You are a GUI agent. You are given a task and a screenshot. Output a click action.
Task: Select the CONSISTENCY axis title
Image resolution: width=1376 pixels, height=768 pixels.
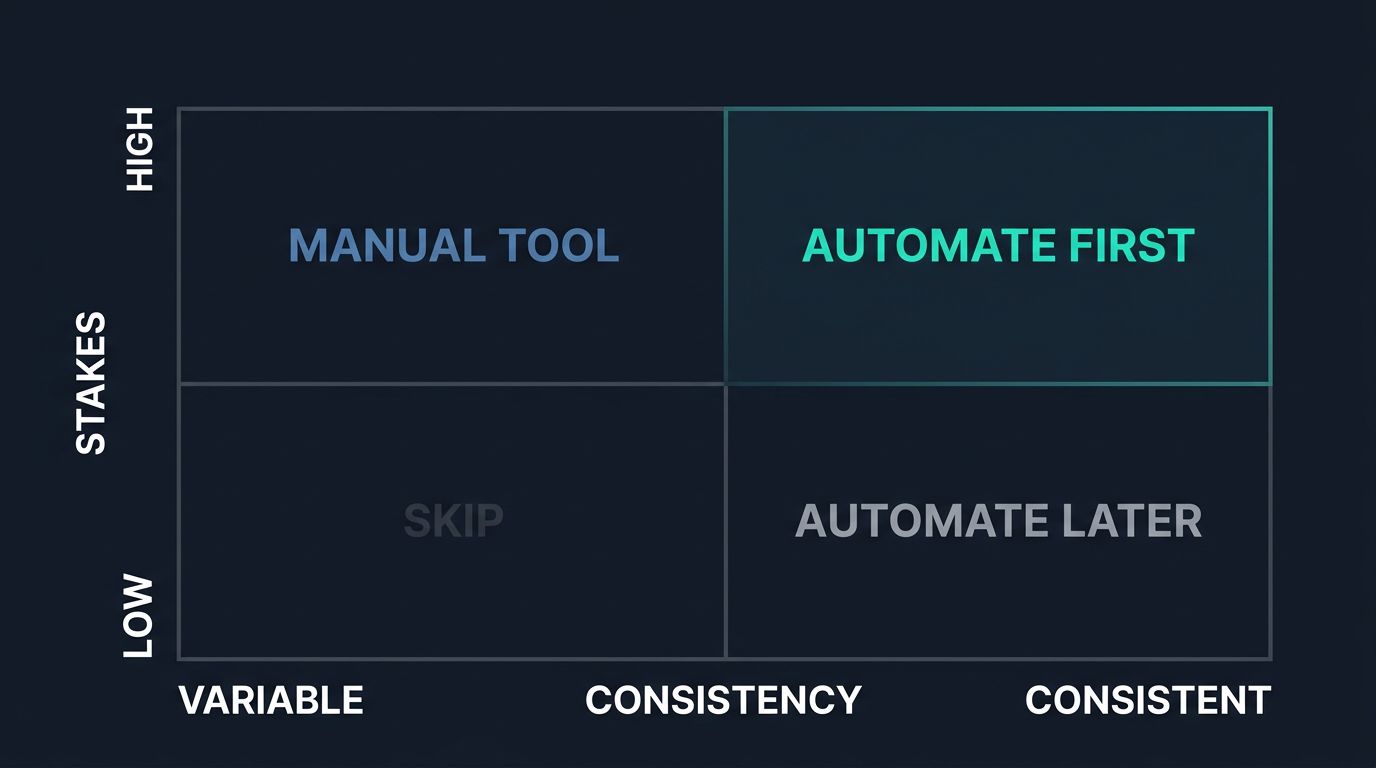click(723, 700)
